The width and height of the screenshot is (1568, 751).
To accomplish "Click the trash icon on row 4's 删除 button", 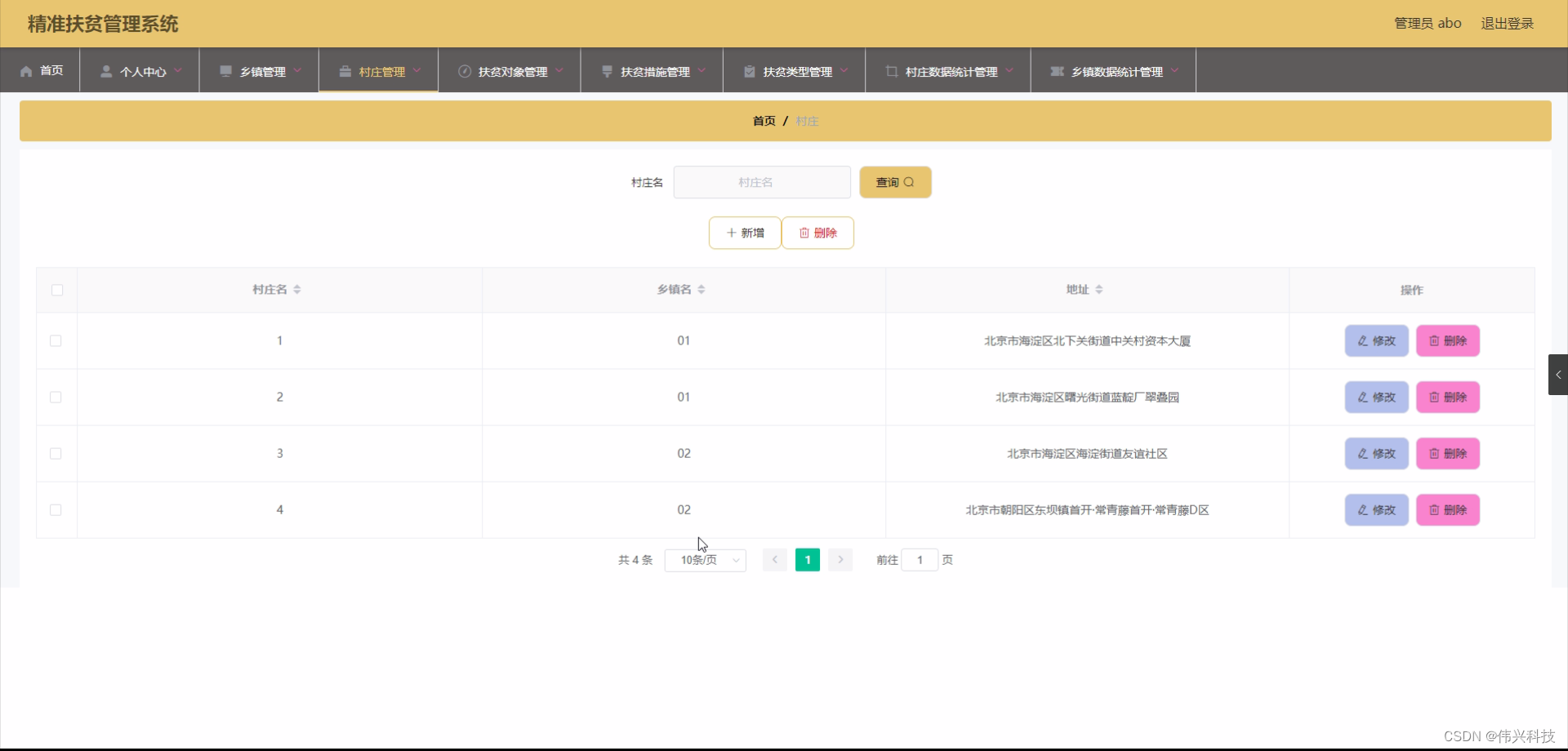I will pos(1435,509).
